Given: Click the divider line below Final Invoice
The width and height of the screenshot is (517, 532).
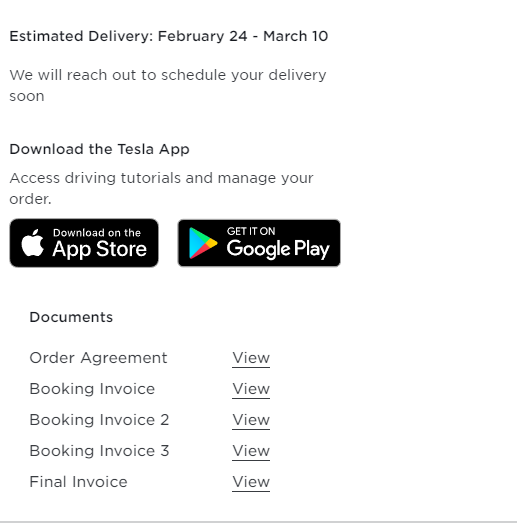Looking at the screenshot, I should pos(258,522).
